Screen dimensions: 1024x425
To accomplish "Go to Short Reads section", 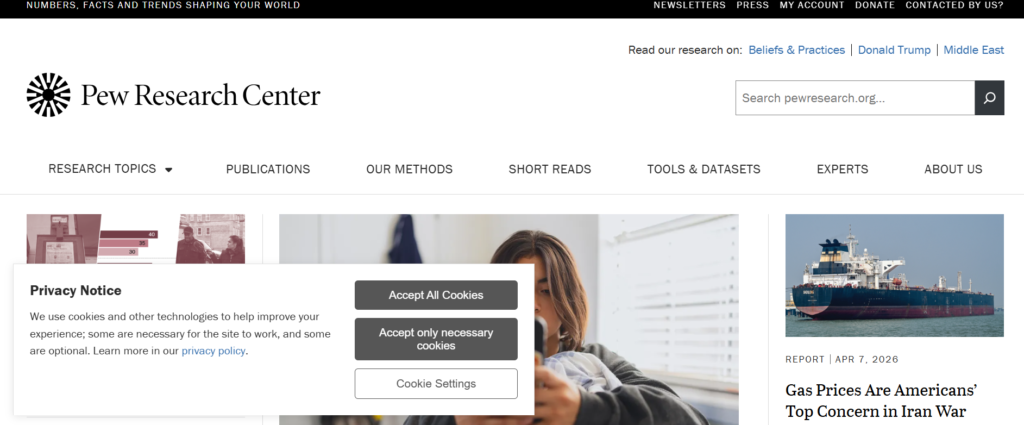I will (x=550, y=169).
